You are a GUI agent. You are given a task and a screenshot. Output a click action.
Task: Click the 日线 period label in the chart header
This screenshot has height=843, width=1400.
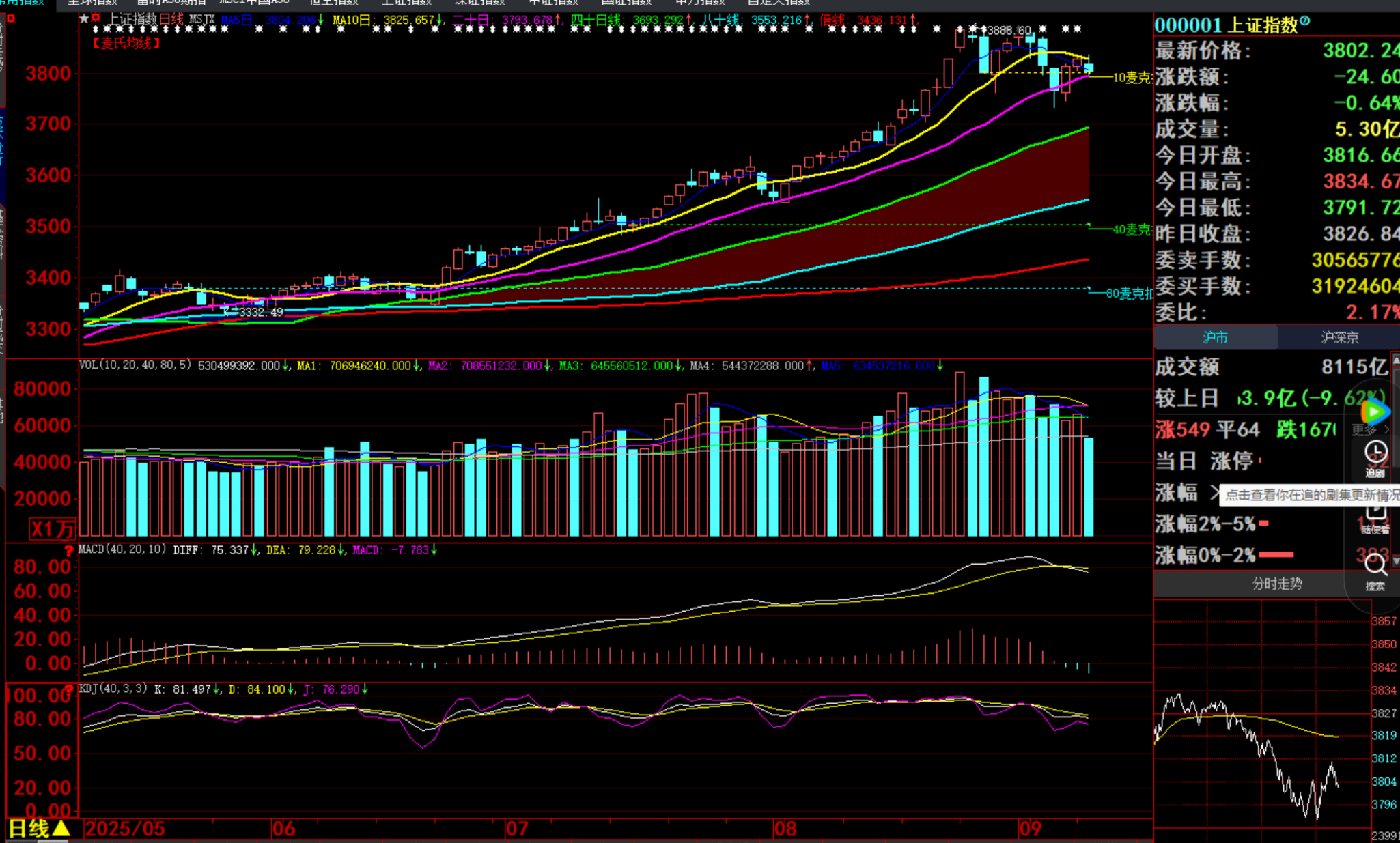[x=171, y=20]
